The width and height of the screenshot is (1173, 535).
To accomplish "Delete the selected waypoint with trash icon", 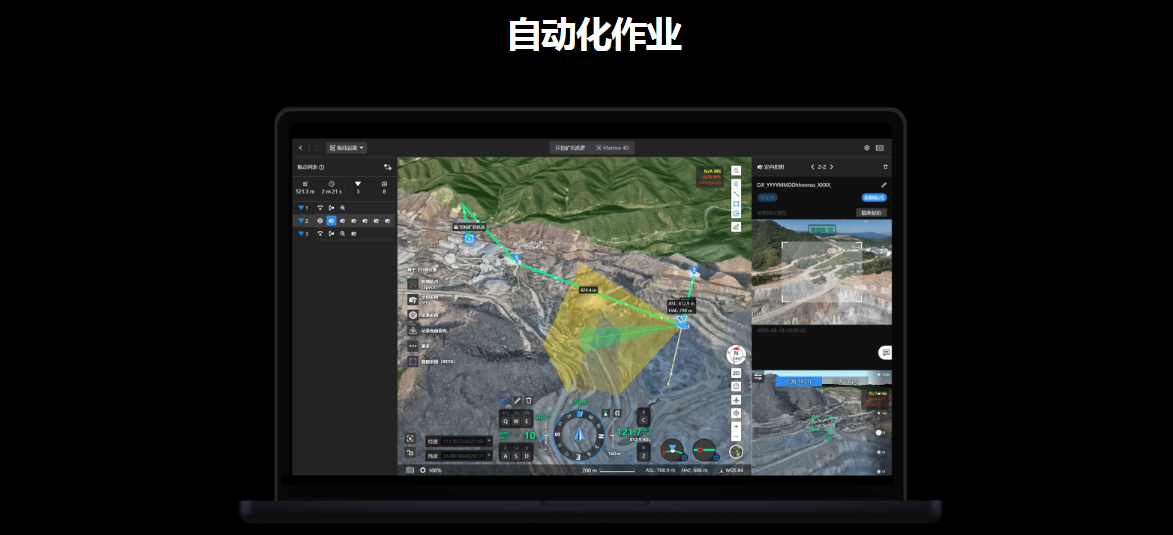I will pos(529,400).
